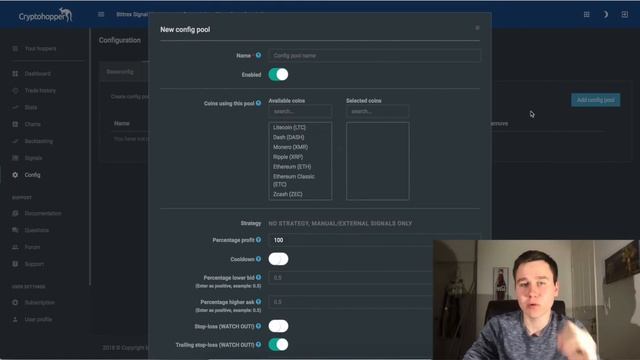Image resolution: width=640 pixels, height=360 pixels.
Task: Click the Name help info icon
Action: (x=258, y=55)
